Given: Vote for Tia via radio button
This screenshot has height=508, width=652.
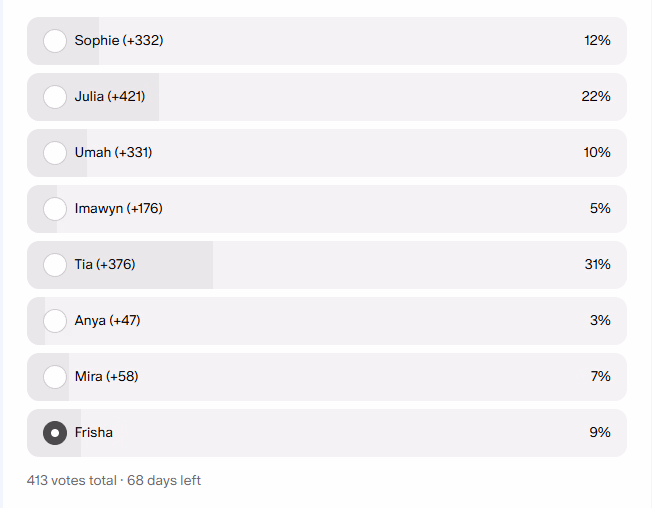Looking at the screenshot, I should pos(55,265).
